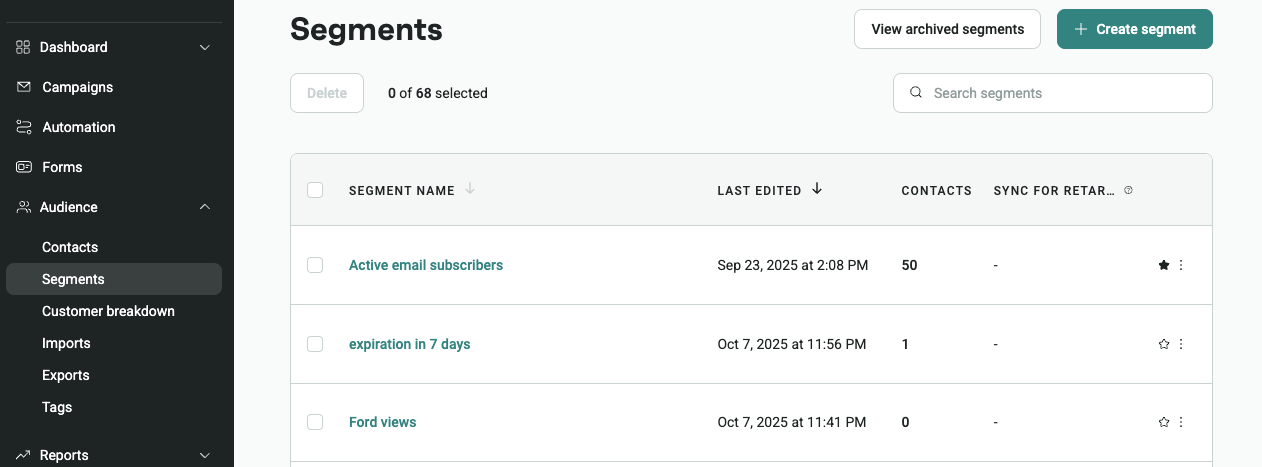Sort by segment name arrow icon
The height and width of the screenshot is (467, 1262).
click(x=470, y=189)
